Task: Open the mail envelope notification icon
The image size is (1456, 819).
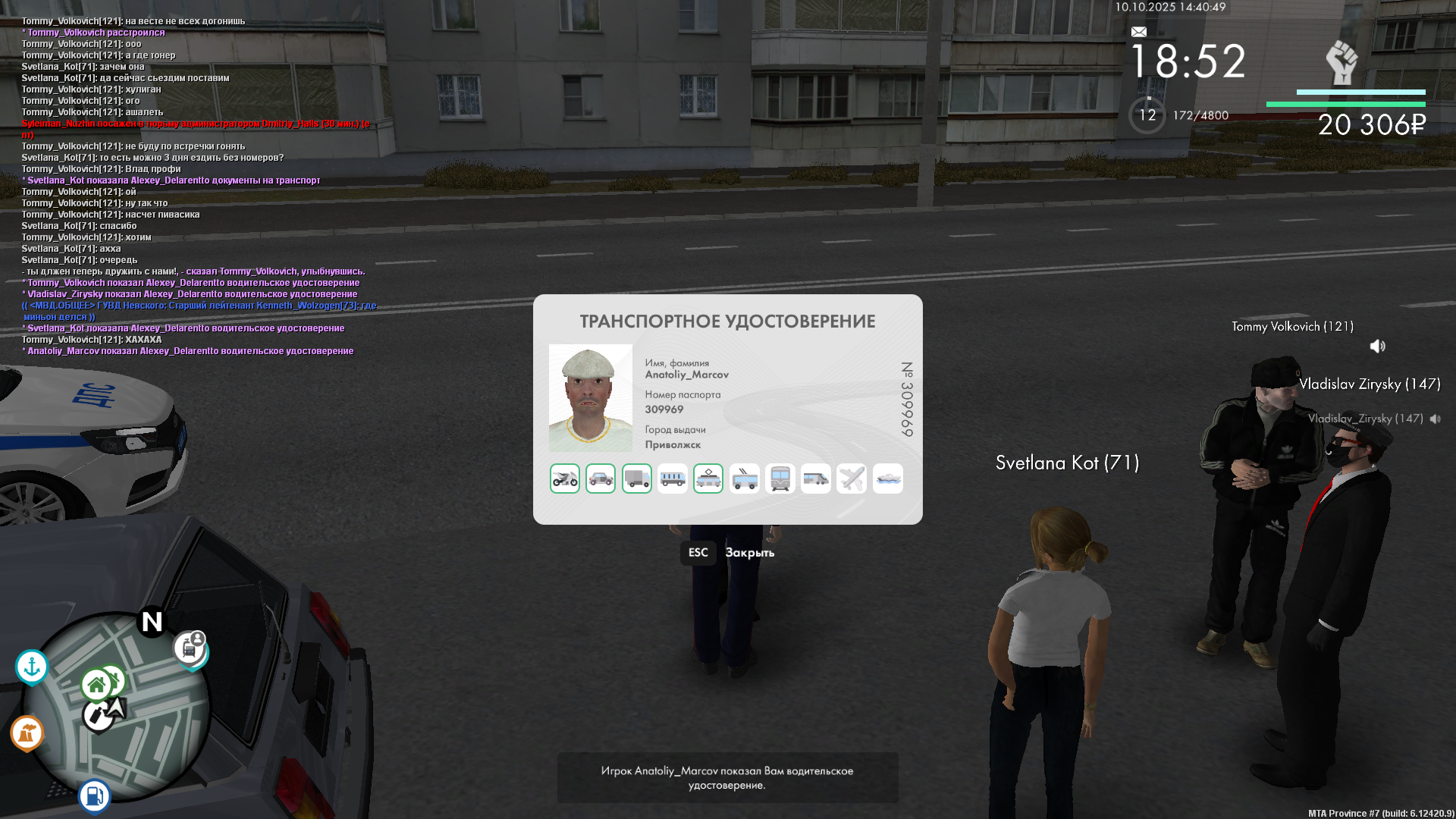Action: pyautogui.click(x=1139, y=32)
